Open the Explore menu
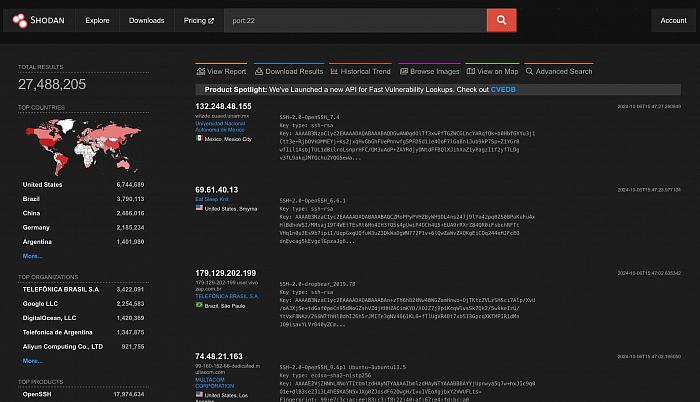This screenshot has width=700, height=402. [x=97, y=21]
